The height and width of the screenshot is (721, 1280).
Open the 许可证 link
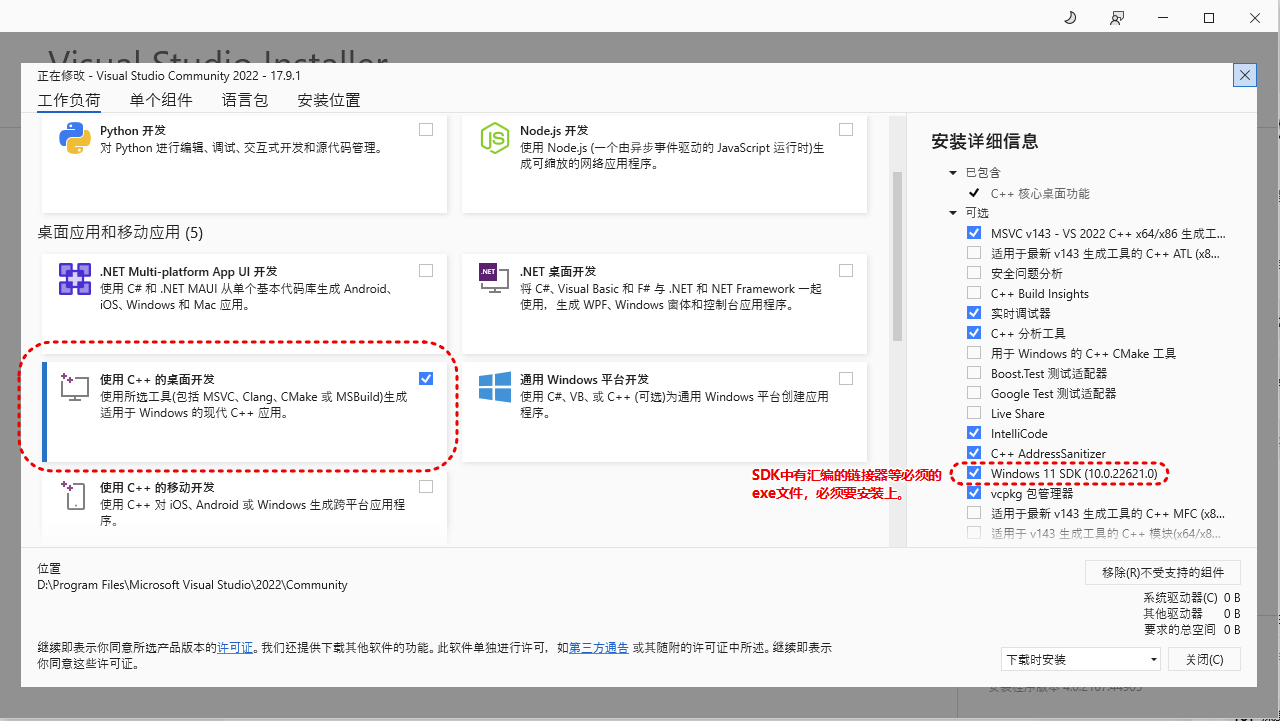coord(235,648)
